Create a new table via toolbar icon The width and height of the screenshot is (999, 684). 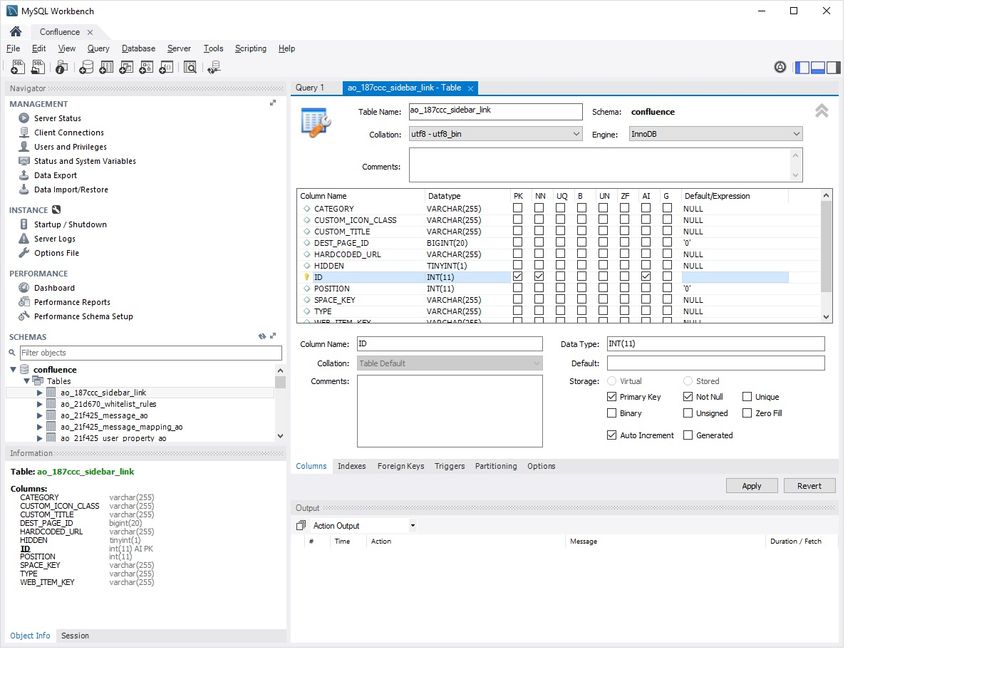[x=106, y=67]
